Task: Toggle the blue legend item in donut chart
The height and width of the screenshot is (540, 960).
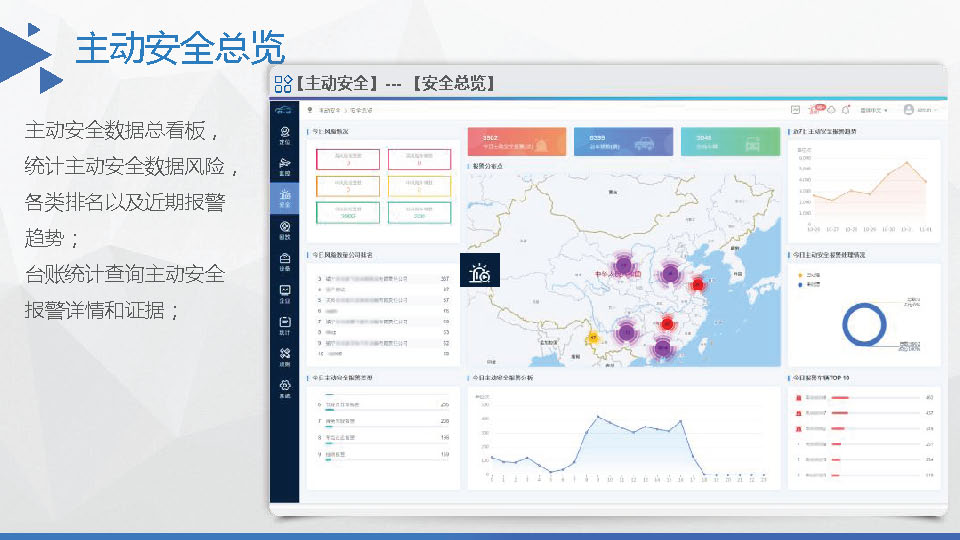Action: click(x=808, y=285)
